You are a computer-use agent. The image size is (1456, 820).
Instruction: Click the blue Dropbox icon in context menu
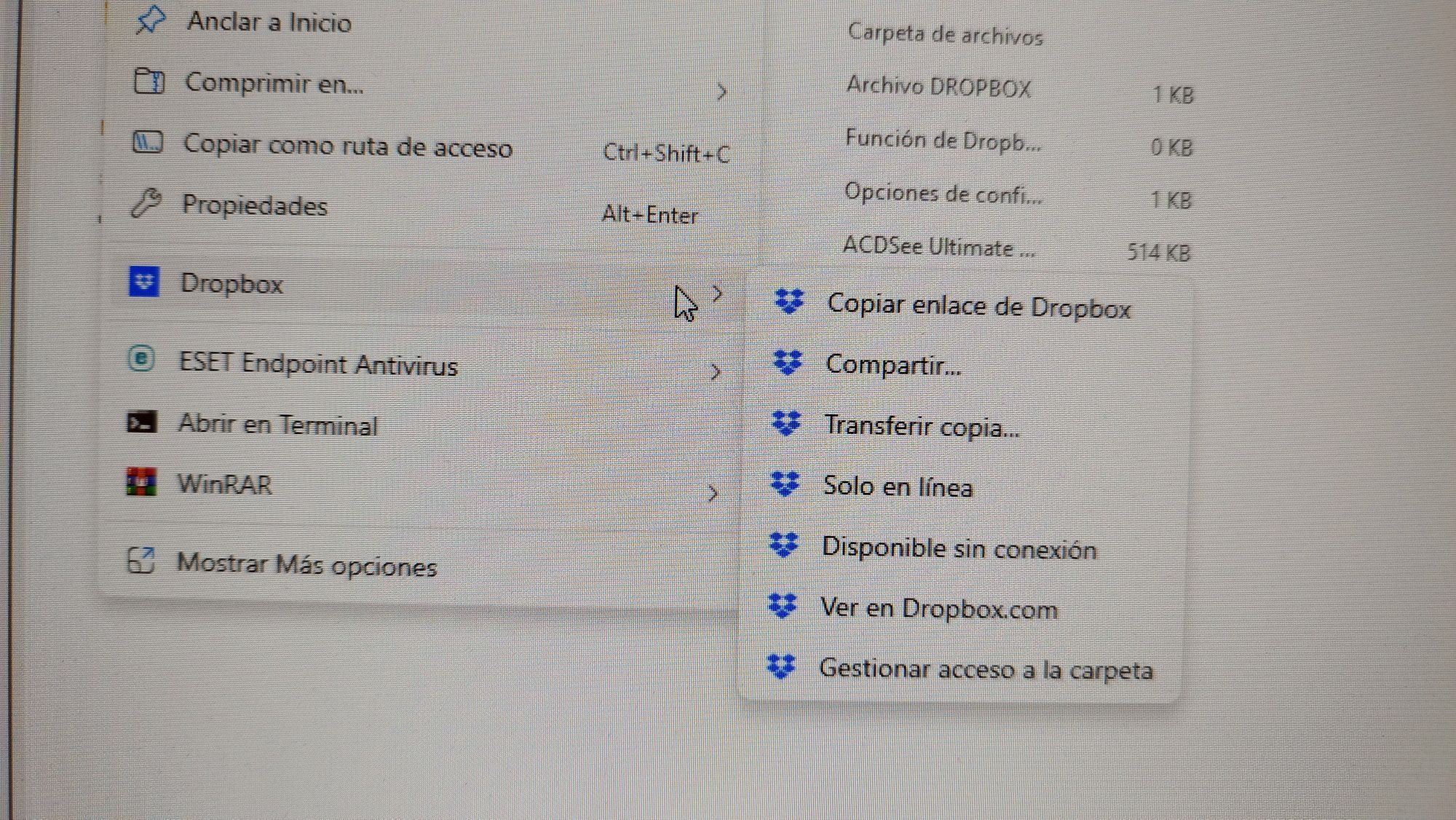(x=144, y=281)
